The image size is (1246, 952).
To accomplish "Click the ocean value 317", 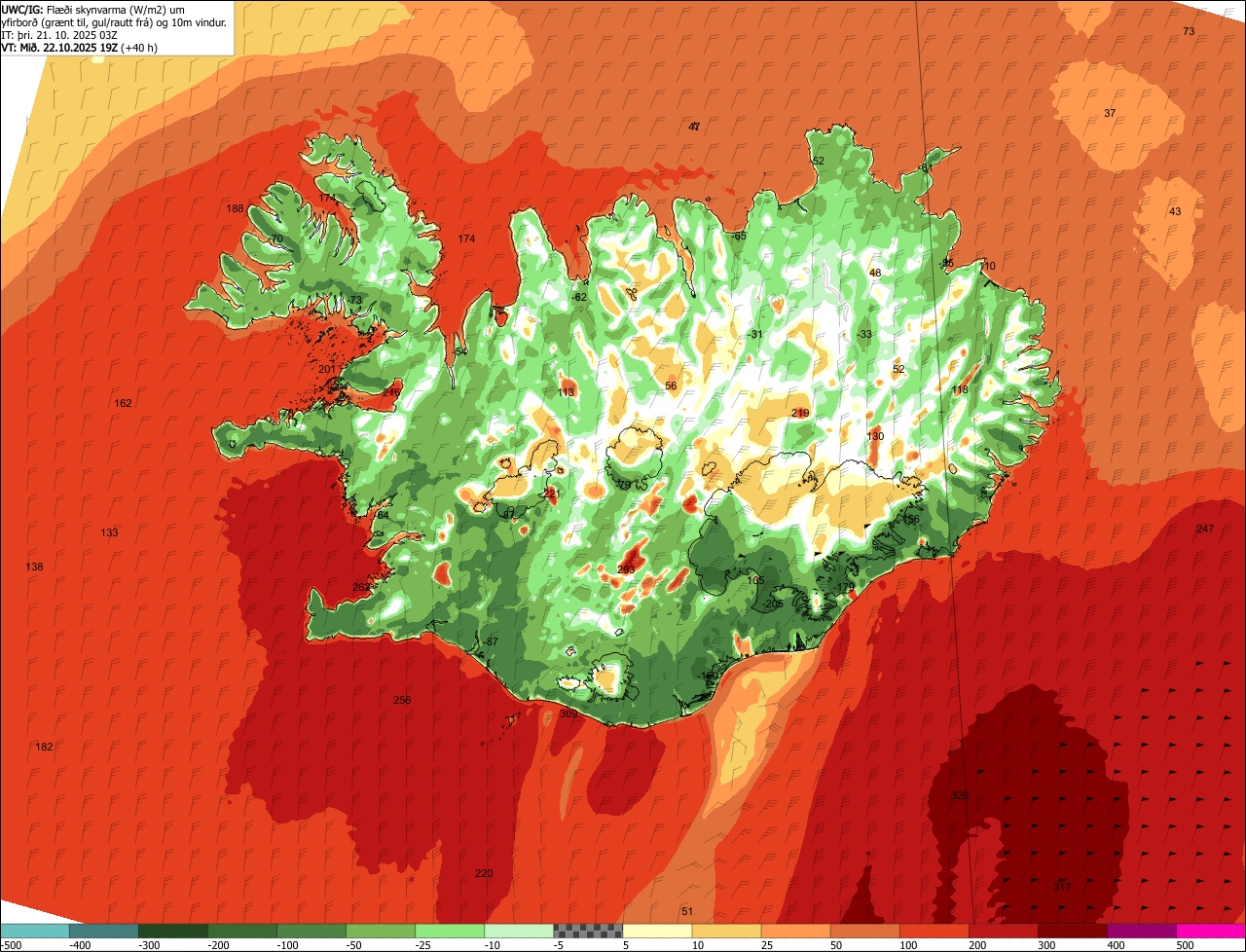I will click(x=1062, y=887).
